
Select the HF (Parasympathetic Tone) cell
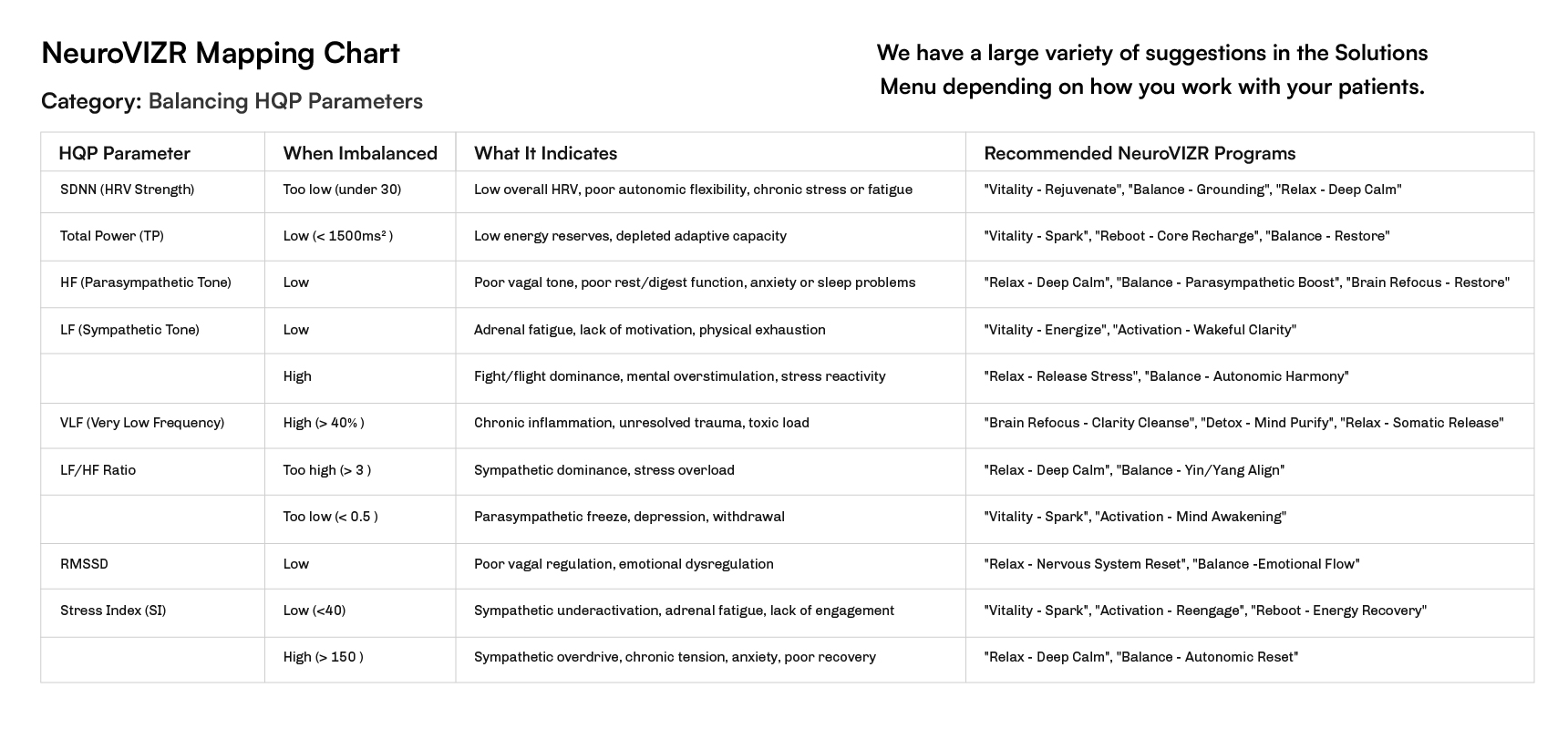[146, 282]
